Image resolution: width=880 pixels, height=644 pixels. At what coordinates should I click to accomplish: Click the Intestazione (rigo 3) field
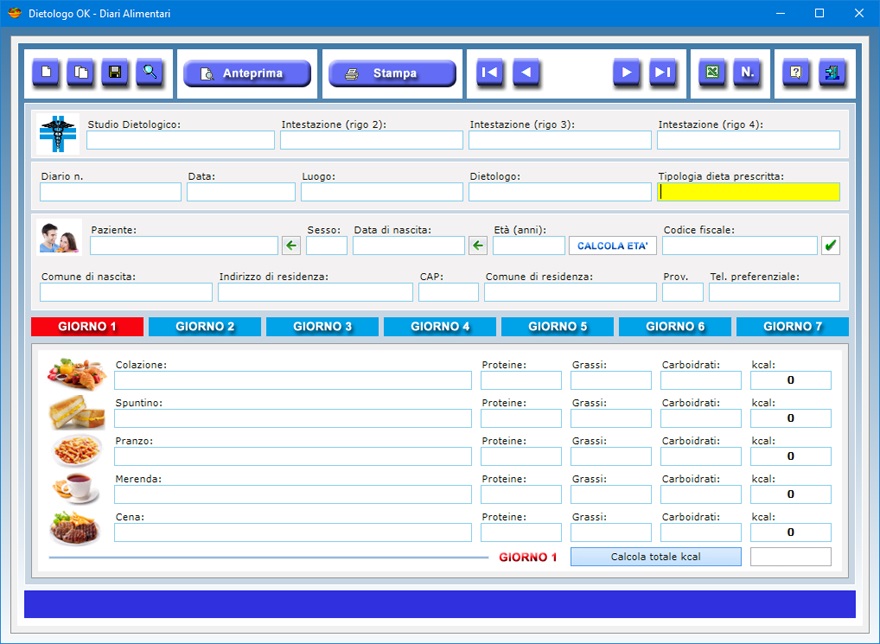[x=560, y=140]
